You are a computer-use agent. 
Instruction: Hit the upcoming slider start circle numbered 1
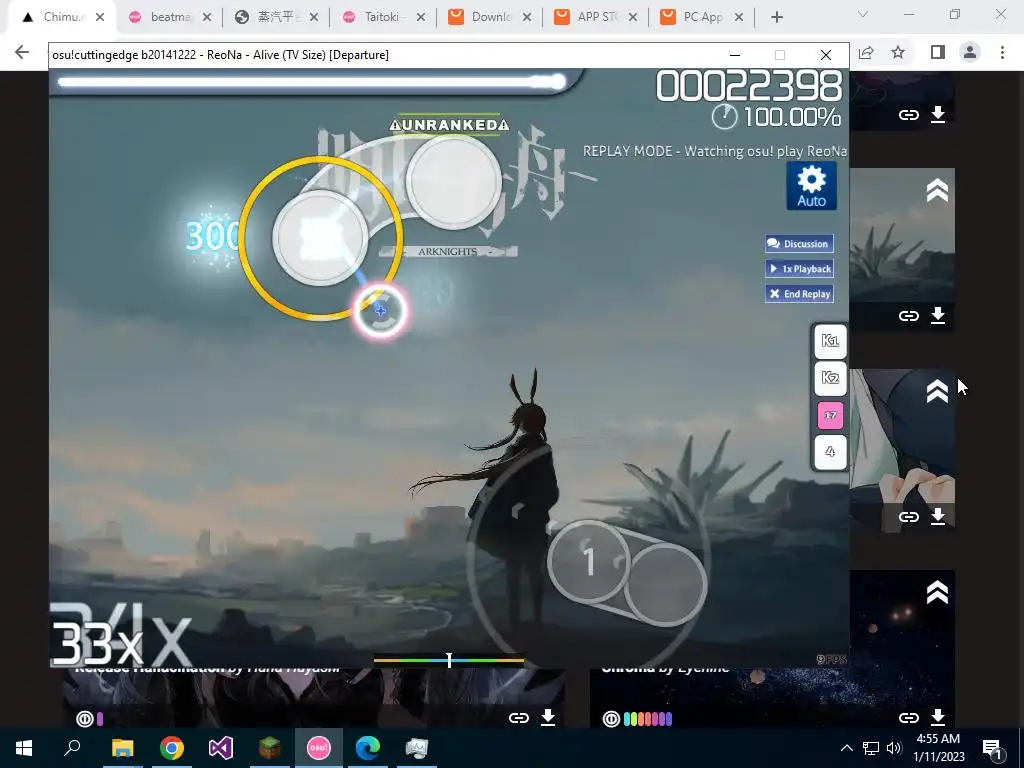tap(589, 561)
